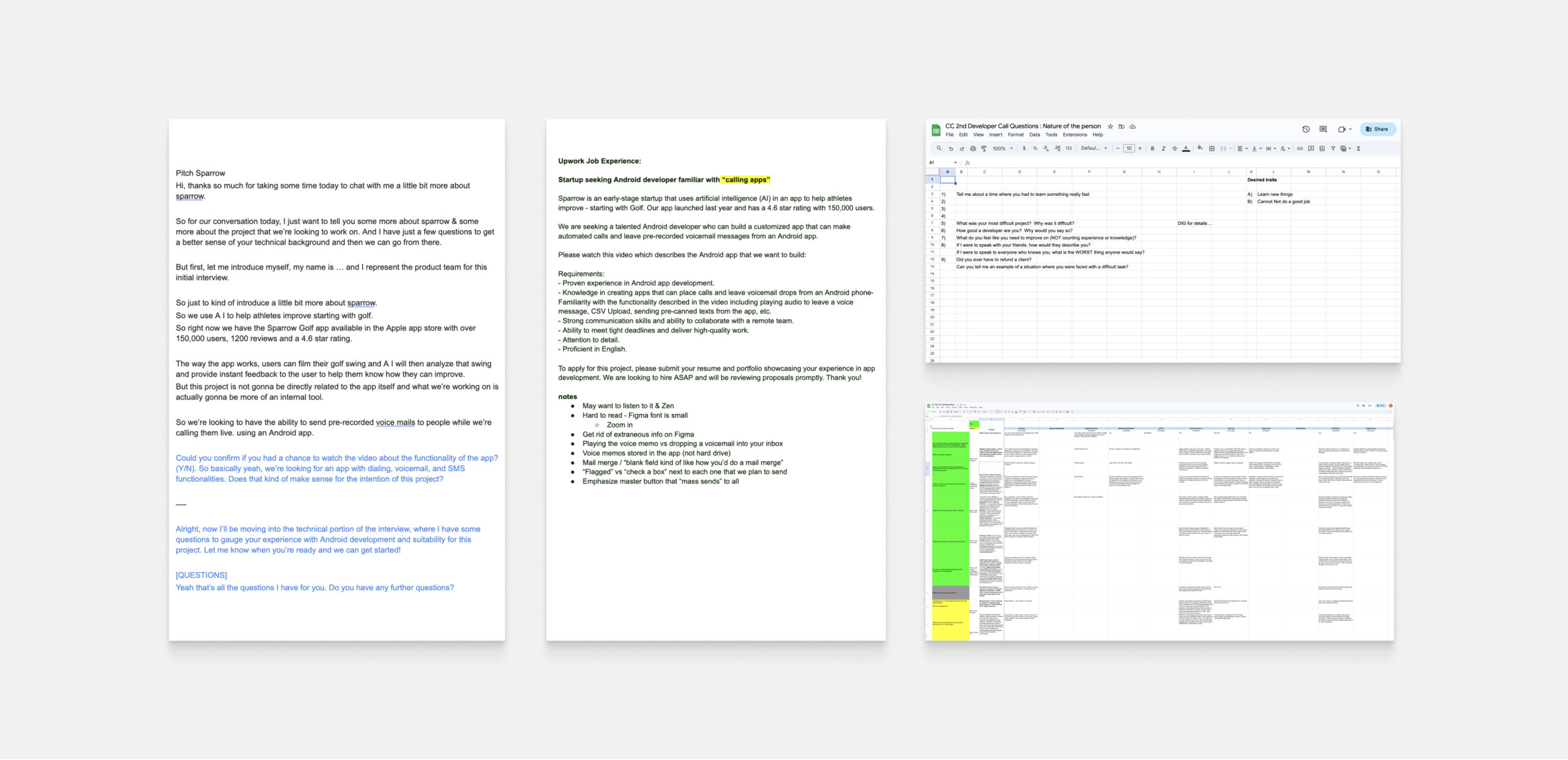
Task: Open version history clock icon
Action: [x=1306, y=129]
